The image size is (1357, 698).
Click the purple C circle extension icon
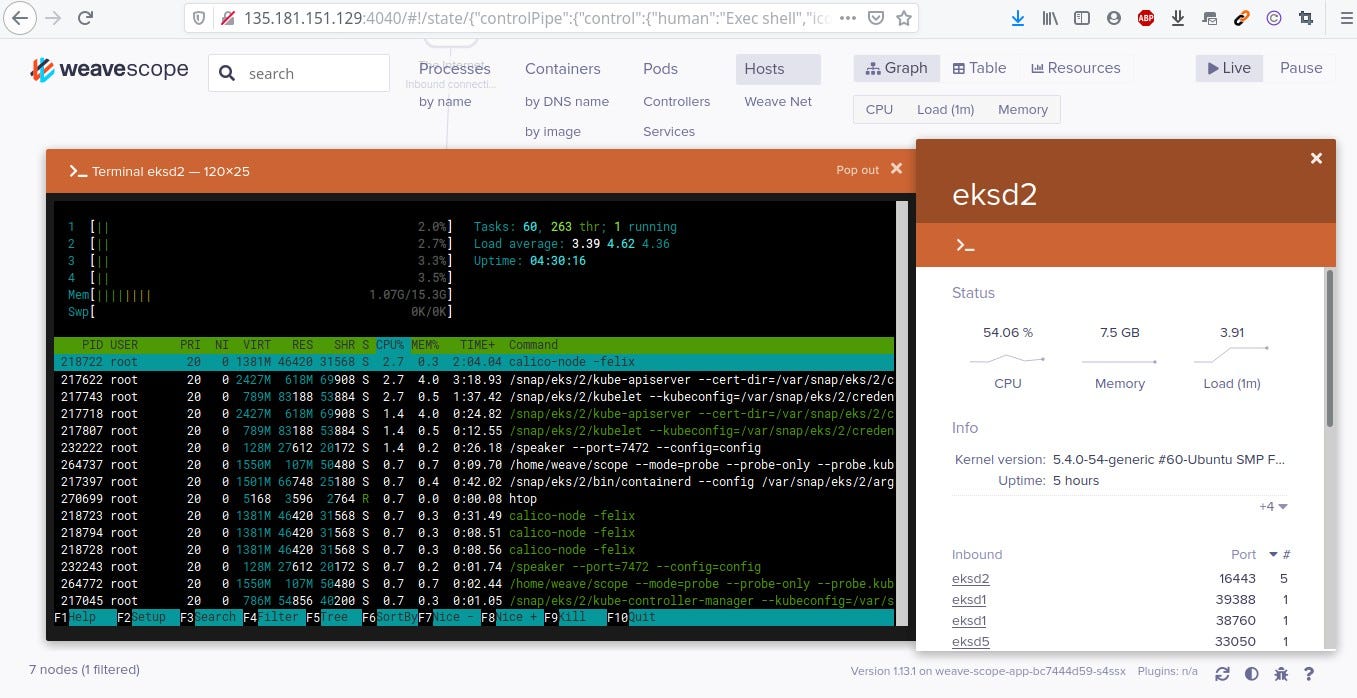tap(1274, 18)
